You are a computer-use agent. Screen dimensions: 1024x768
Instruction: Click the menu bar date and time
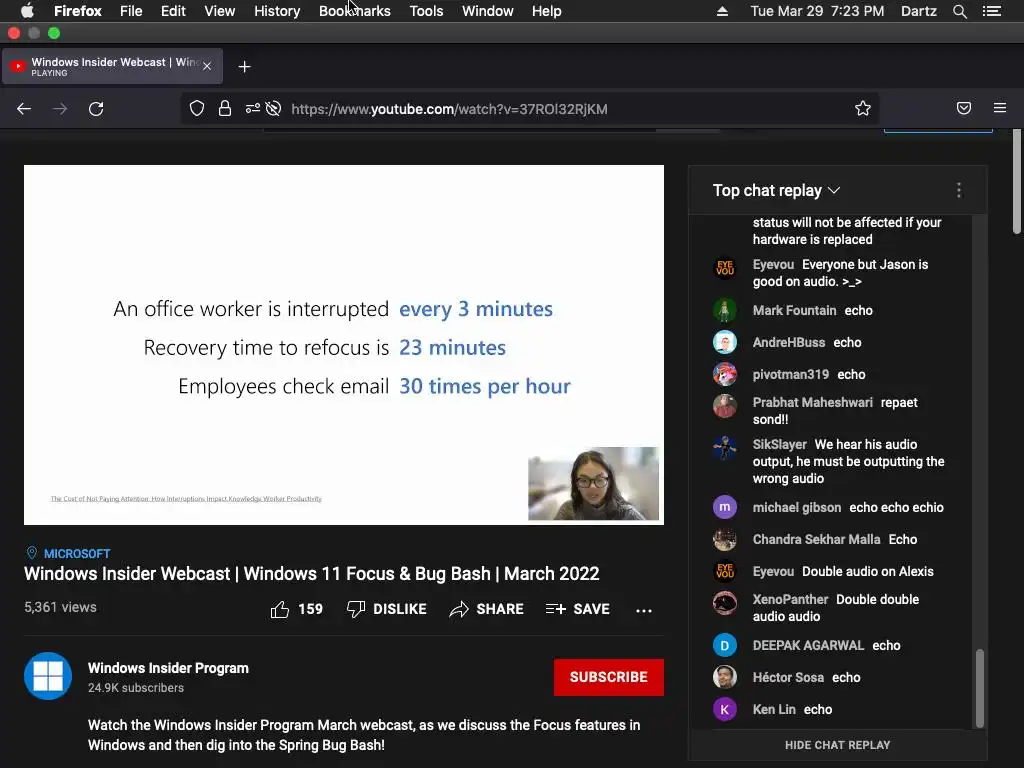pos(817,11)
